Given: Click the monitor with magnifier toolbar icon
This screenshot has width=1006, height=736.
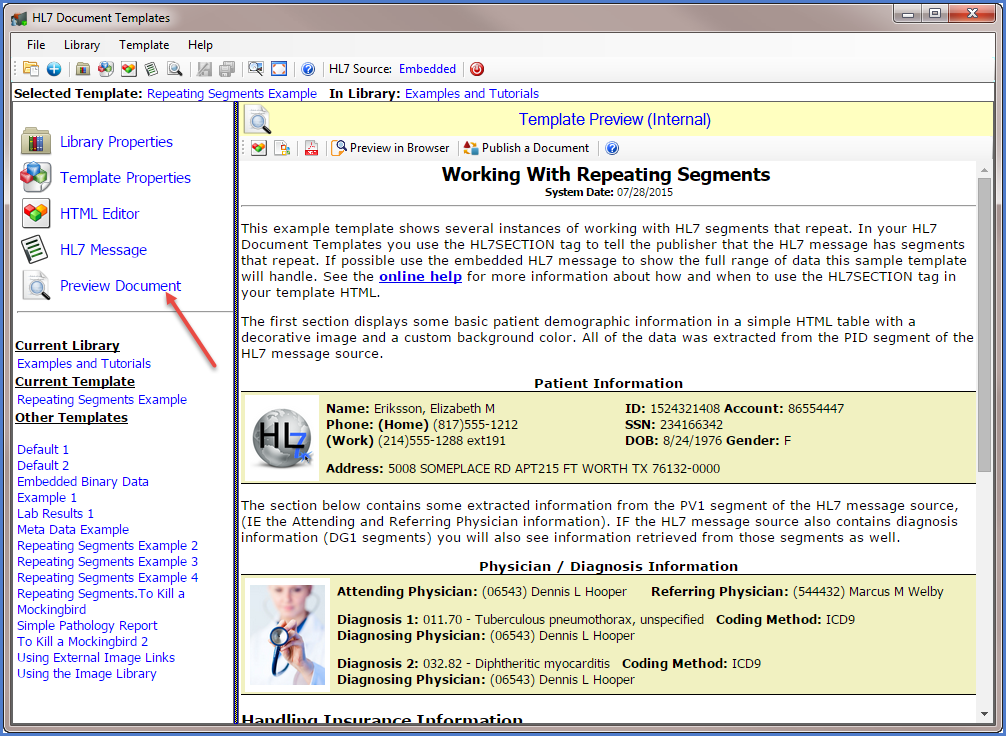Looking at the screenshot, I should coord(256,69).
